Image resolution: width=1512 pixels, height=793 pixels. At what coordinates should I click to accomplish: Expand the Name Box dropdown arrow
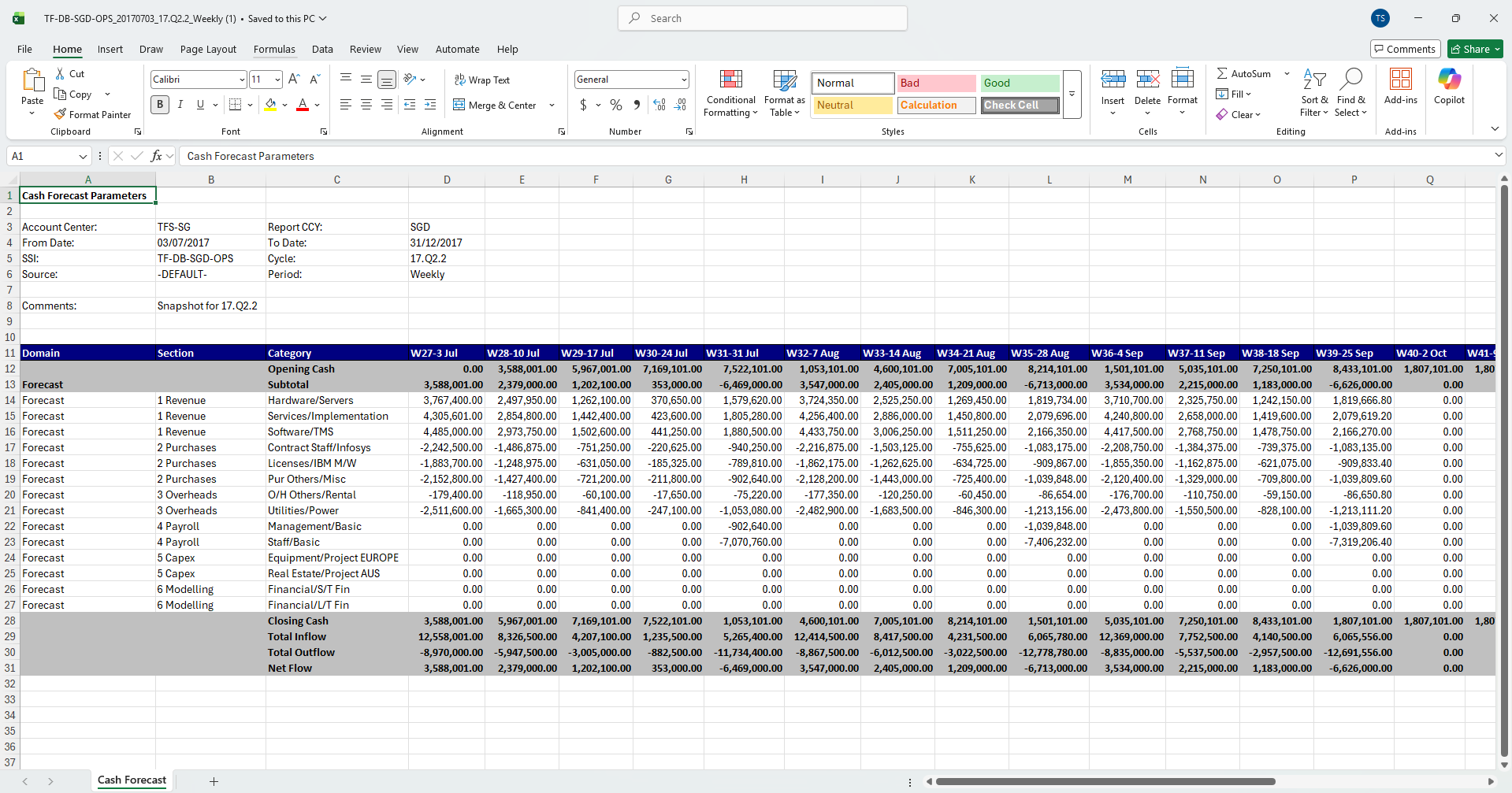[83, 157]
